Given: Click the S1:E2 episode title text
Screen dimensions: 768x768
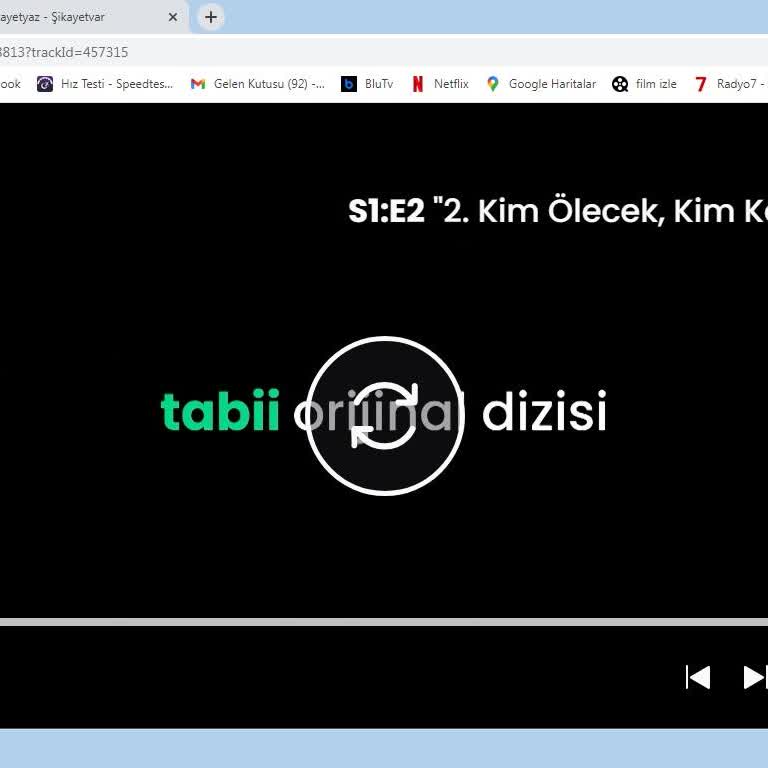Looking at the screenshot, I should click(x=558, y=211).
